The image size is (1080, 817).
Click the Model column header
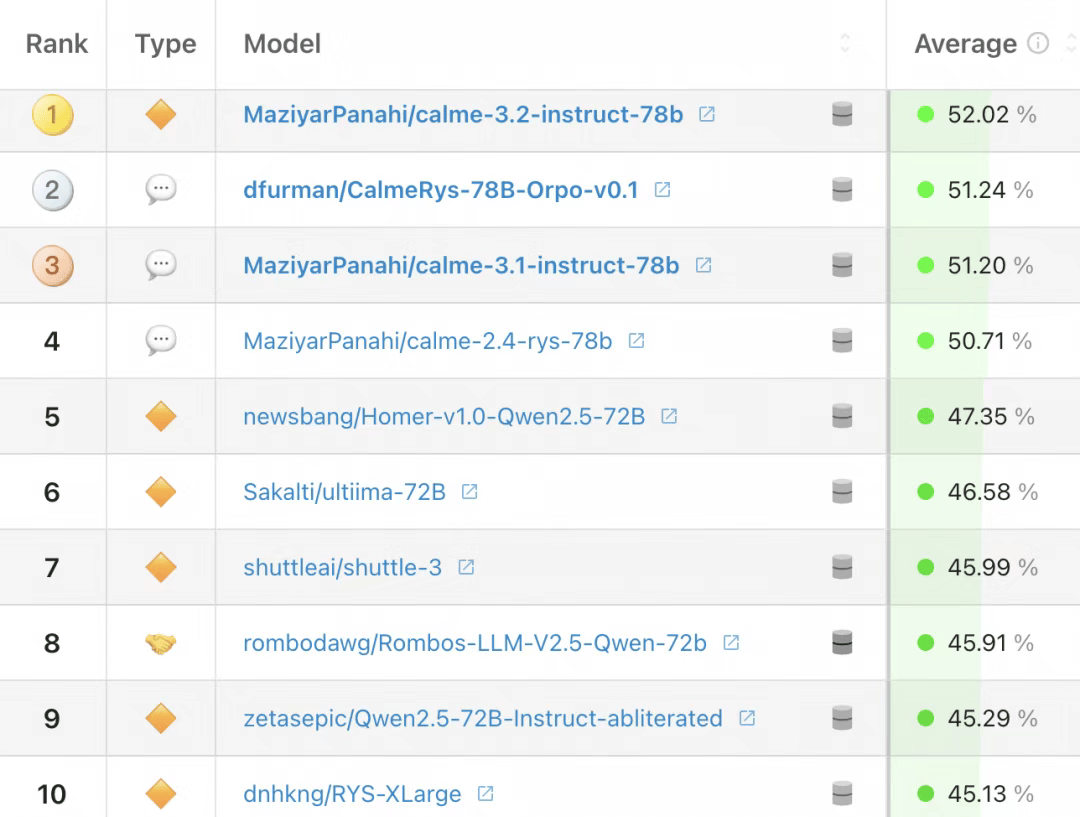pos(282,43)
